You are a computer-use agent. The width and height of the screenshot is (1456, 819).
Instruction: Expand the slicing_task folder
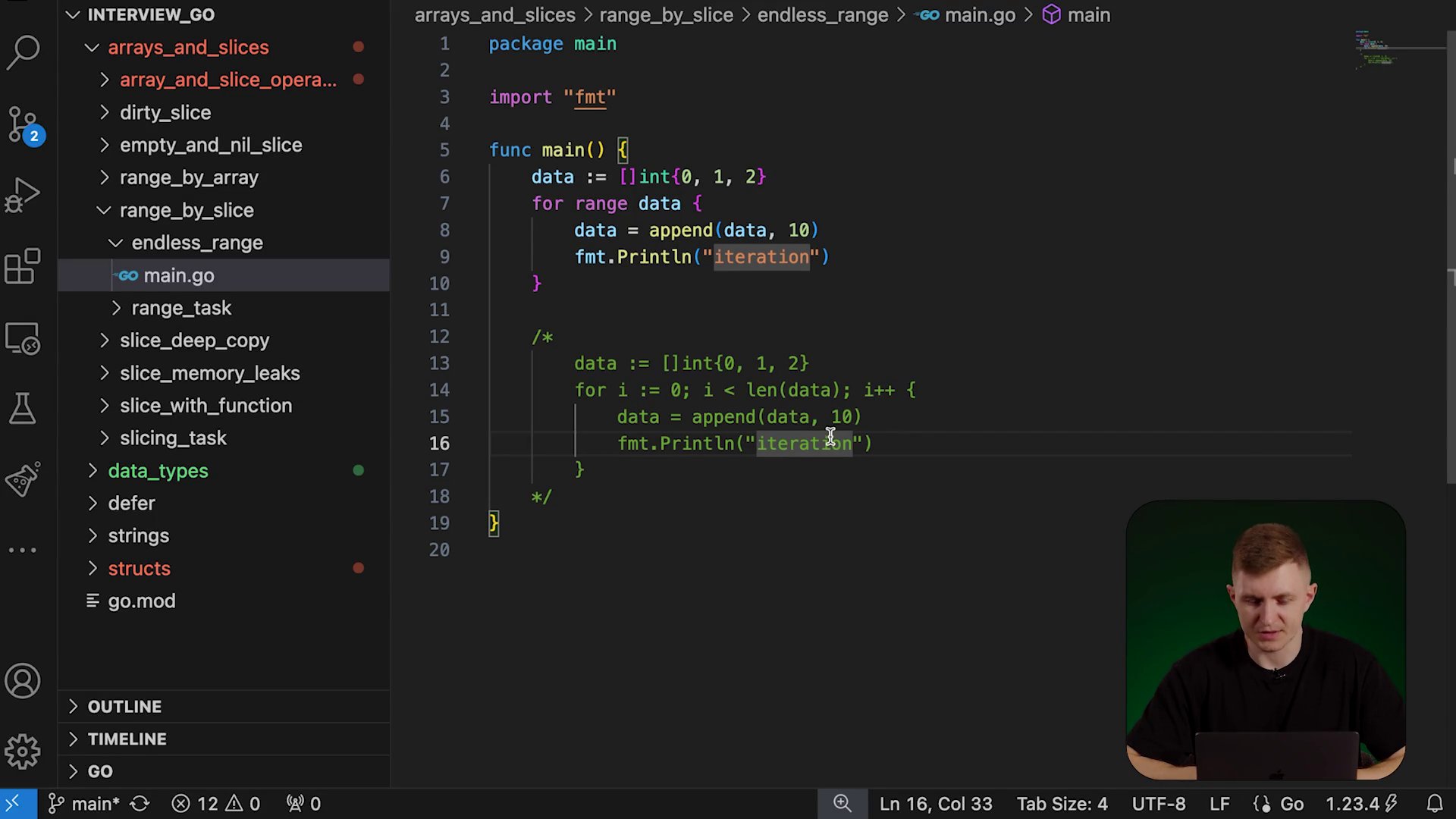click(105, 438)
